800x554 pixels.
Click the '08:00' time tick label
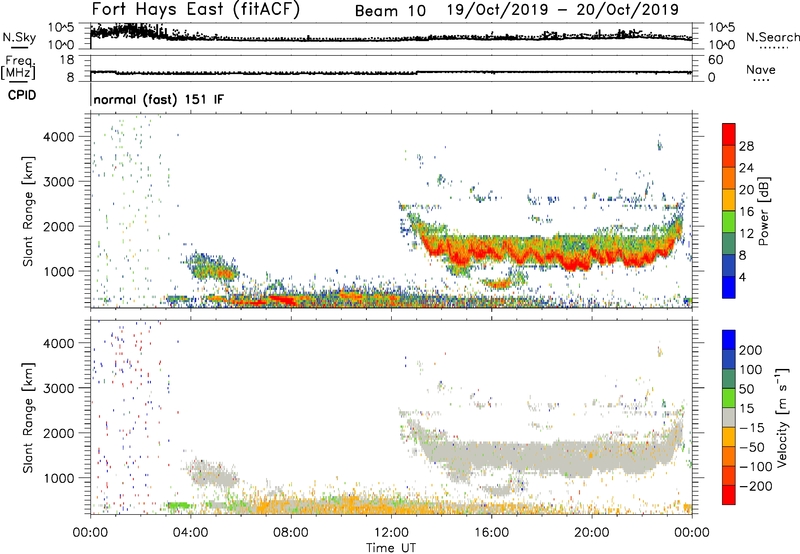tap(291, 533)
